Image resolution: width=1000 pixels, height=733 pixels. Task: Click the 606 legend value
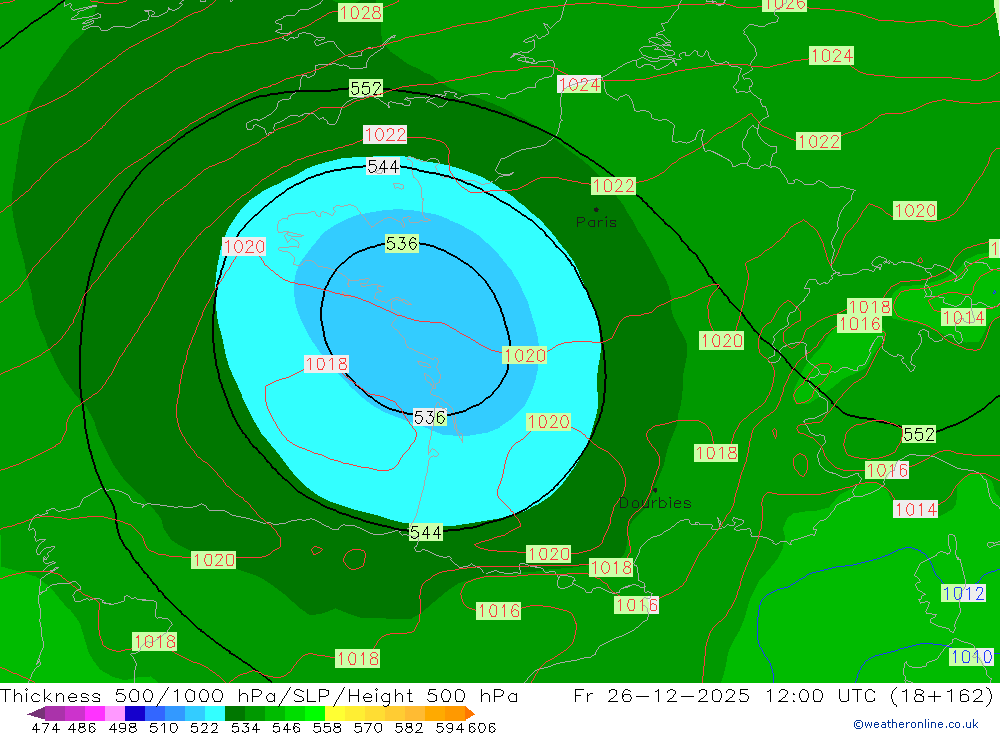[x=482, y=728]
